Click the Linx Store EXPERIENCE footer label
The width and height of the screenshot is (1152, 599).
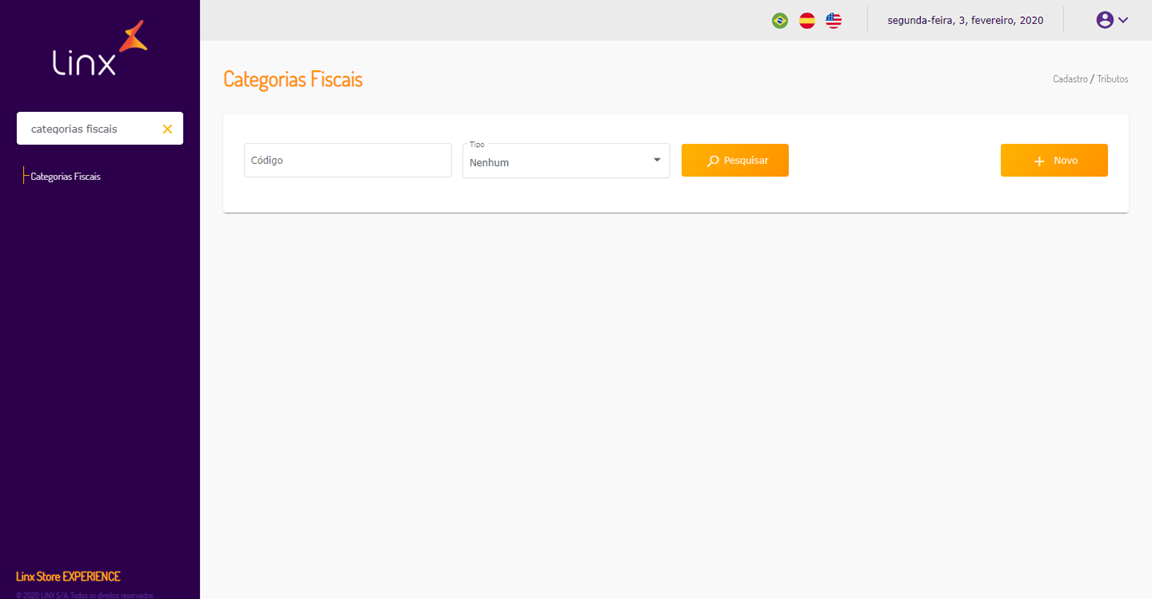[68, 577]
